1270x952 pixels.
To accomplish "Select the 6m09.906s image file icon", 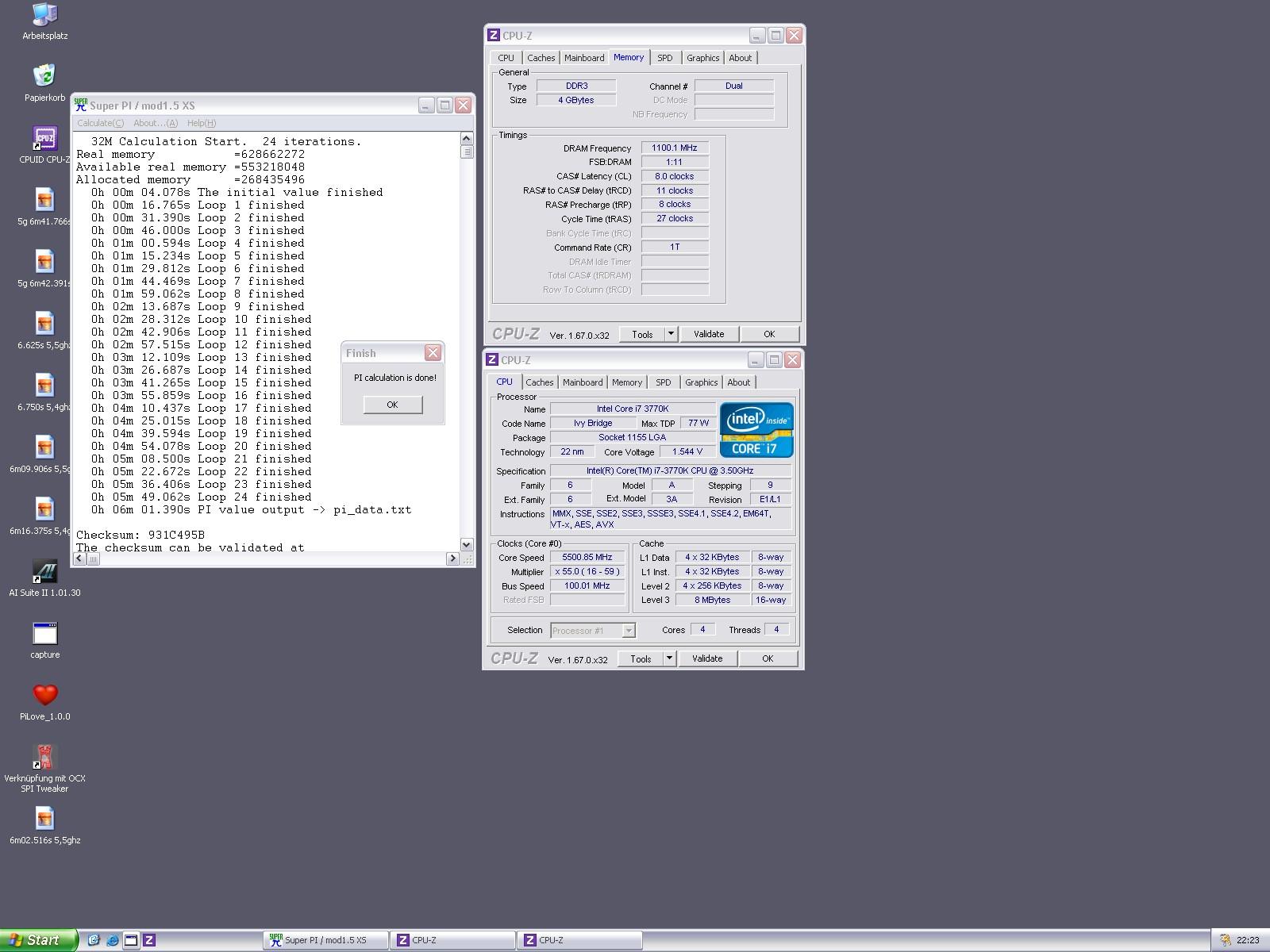I will click(x=44, y=447).
